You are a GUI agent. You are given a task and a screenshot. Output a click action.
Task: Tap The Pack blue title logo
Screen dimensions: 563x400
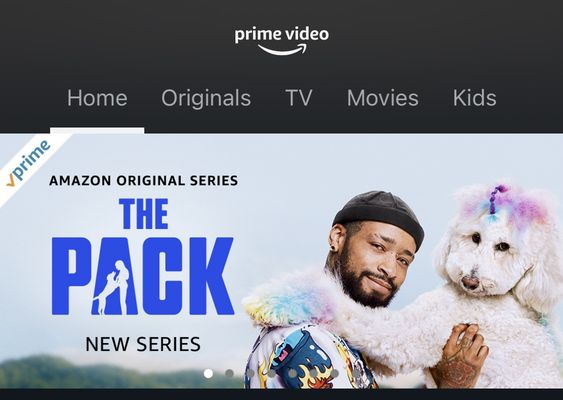tap(143, 257)
